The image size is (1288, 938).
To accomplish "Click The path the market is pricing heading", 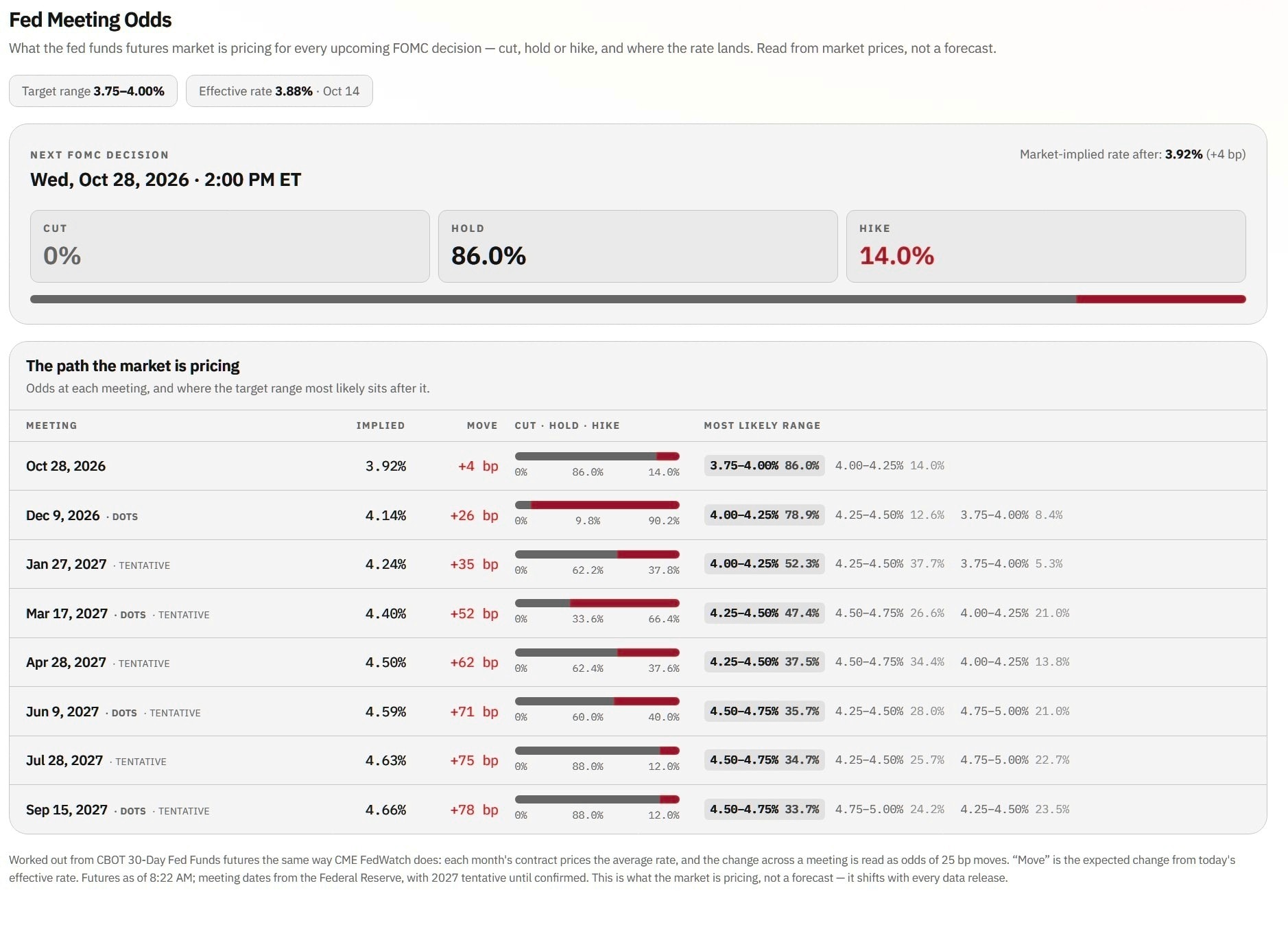I will point(133,366).
